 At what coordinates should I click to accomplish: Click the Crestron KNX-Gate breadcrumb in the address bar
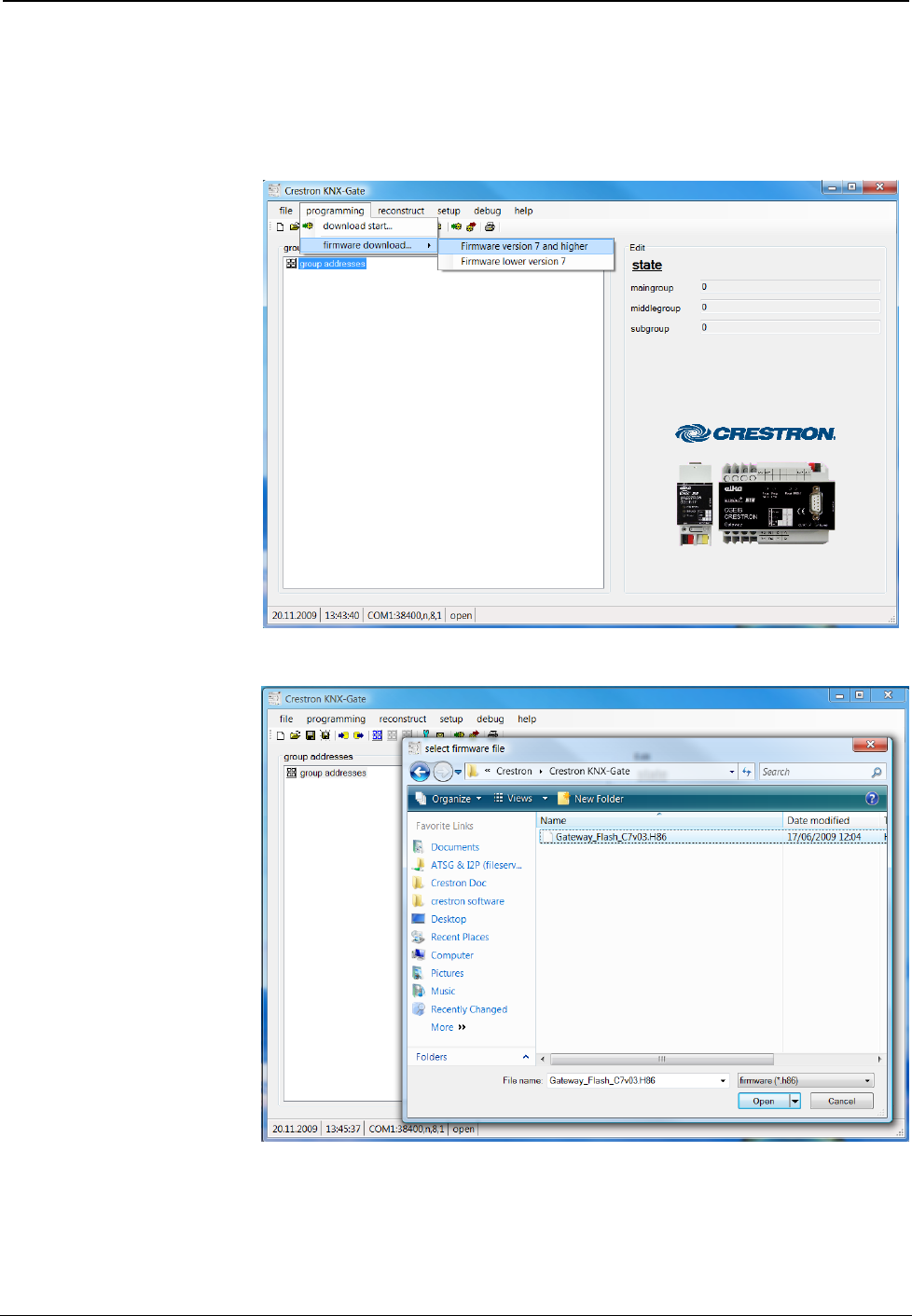(589, 772)
